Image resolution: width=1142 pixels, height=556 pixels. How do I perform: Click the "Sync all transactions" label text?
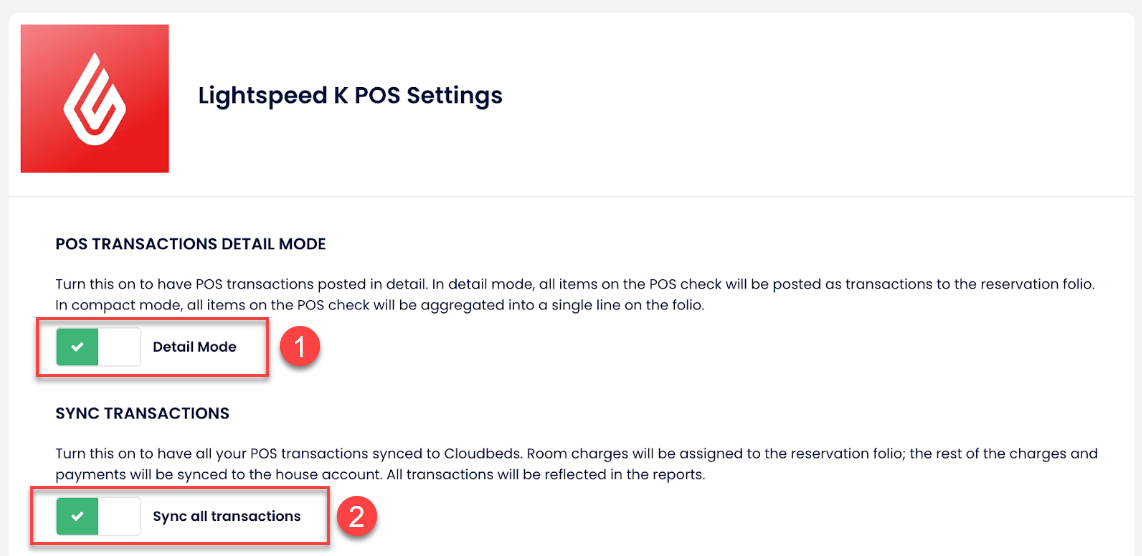click(x=226, y=517)
